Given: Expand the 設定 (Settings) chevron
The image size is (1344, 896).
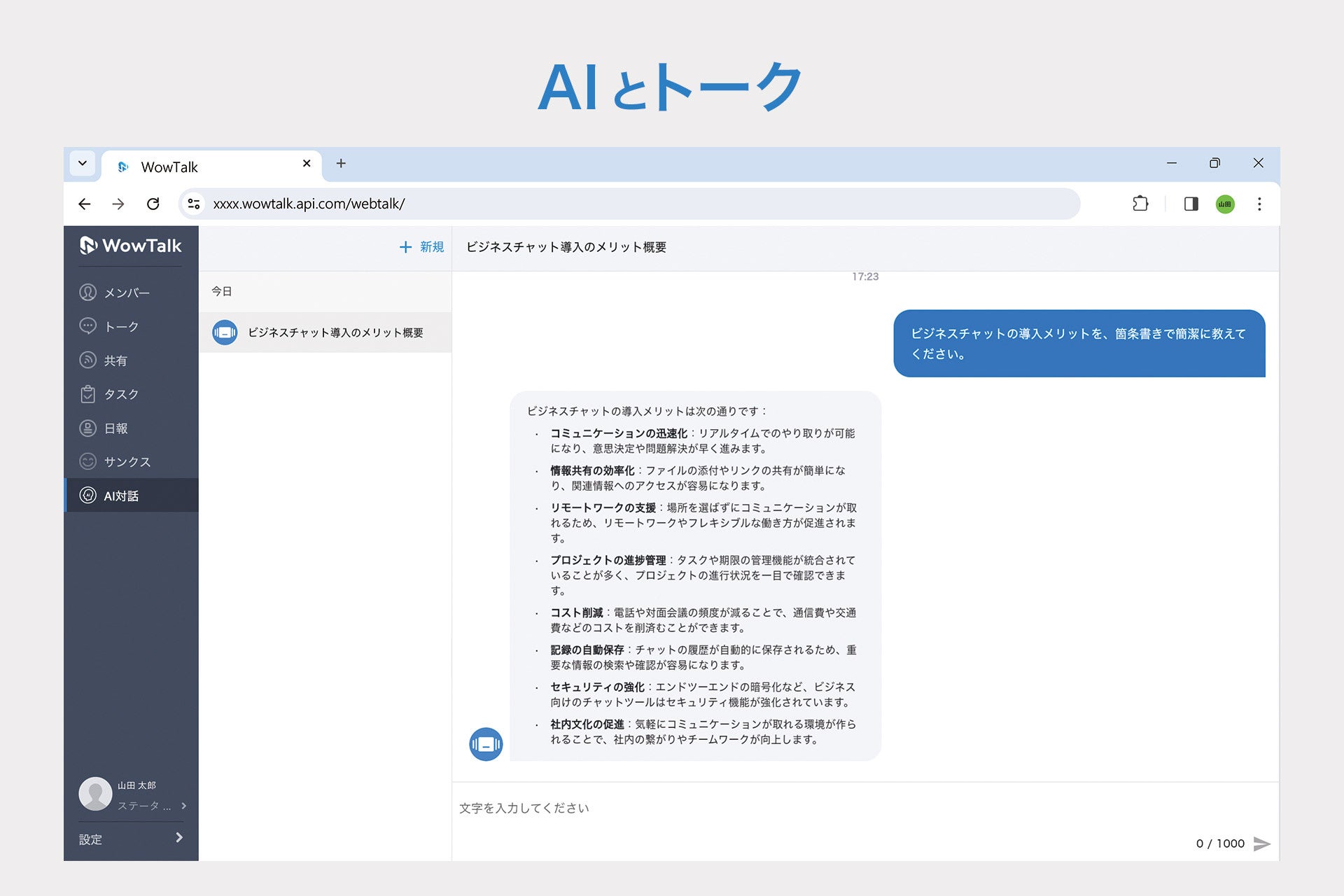Looking at the screenshot, I should pyautogui.click(x=179, y=838).
